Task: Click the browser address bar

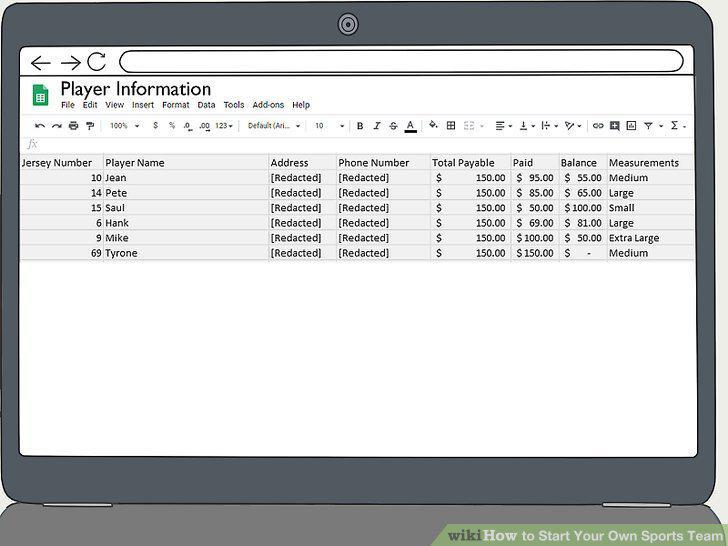Action: pyautogui.click(x=401, y=61)
